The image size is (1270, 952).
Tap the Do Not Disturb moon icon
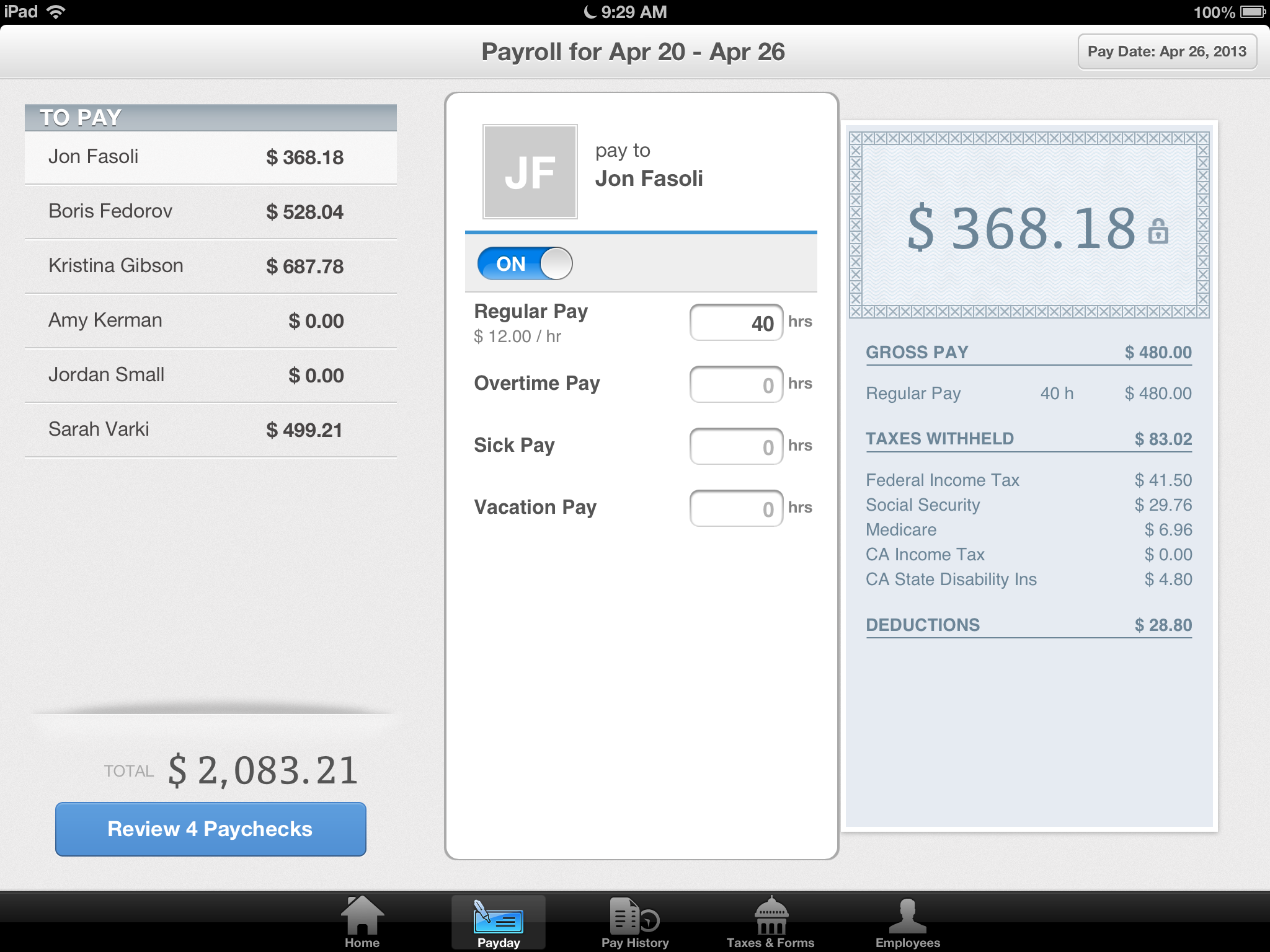590,12
